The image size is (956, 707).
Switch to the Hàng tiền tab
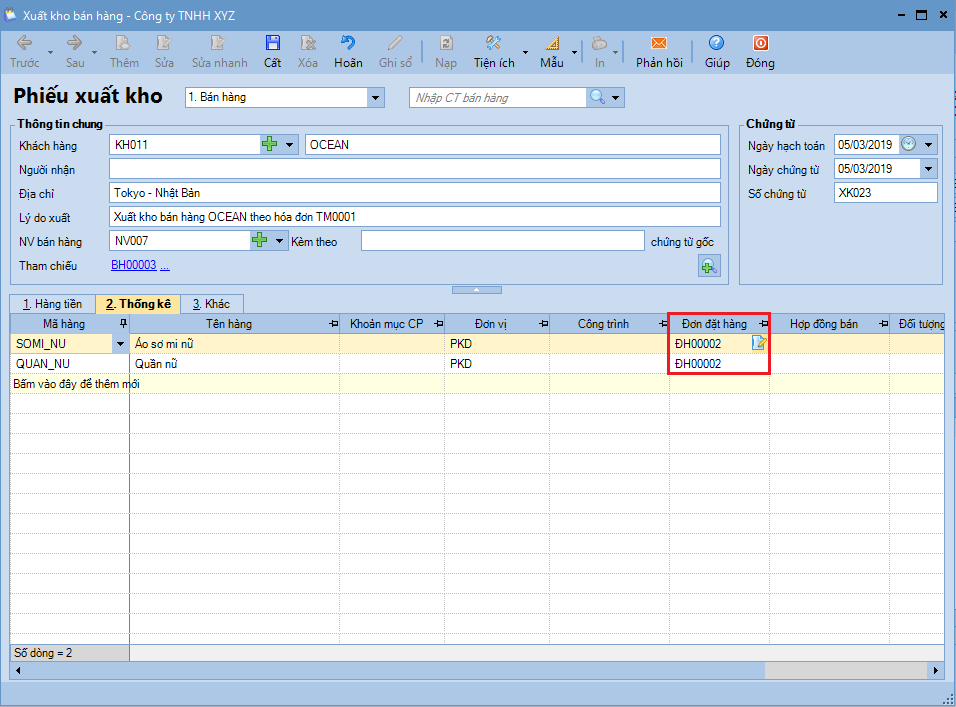pos(52,304)
